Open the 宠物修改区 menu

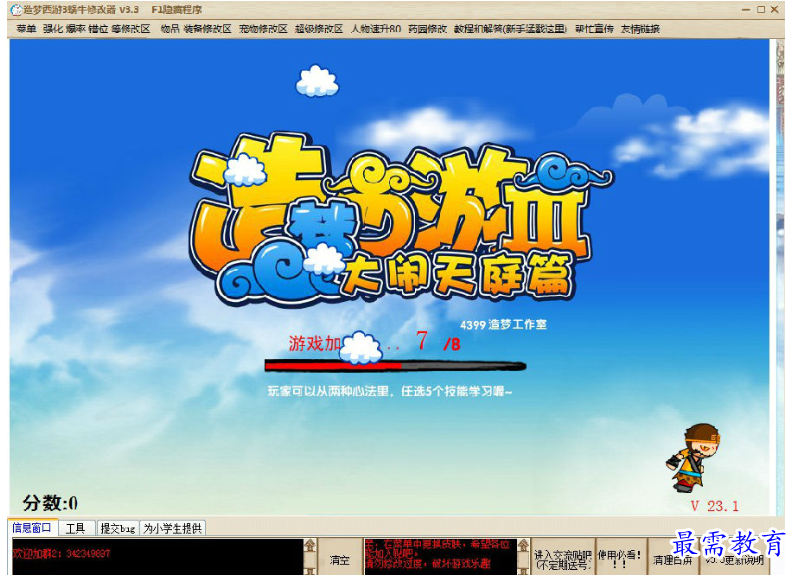click(263, 29)
